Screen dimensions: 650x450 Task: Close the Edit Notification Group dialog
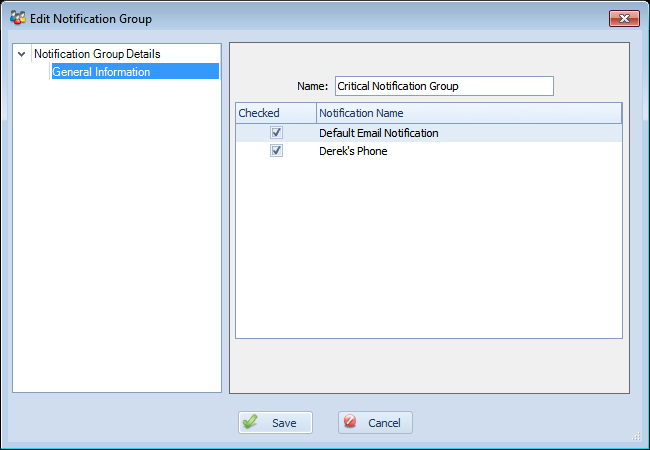click(x=624, y=19)
